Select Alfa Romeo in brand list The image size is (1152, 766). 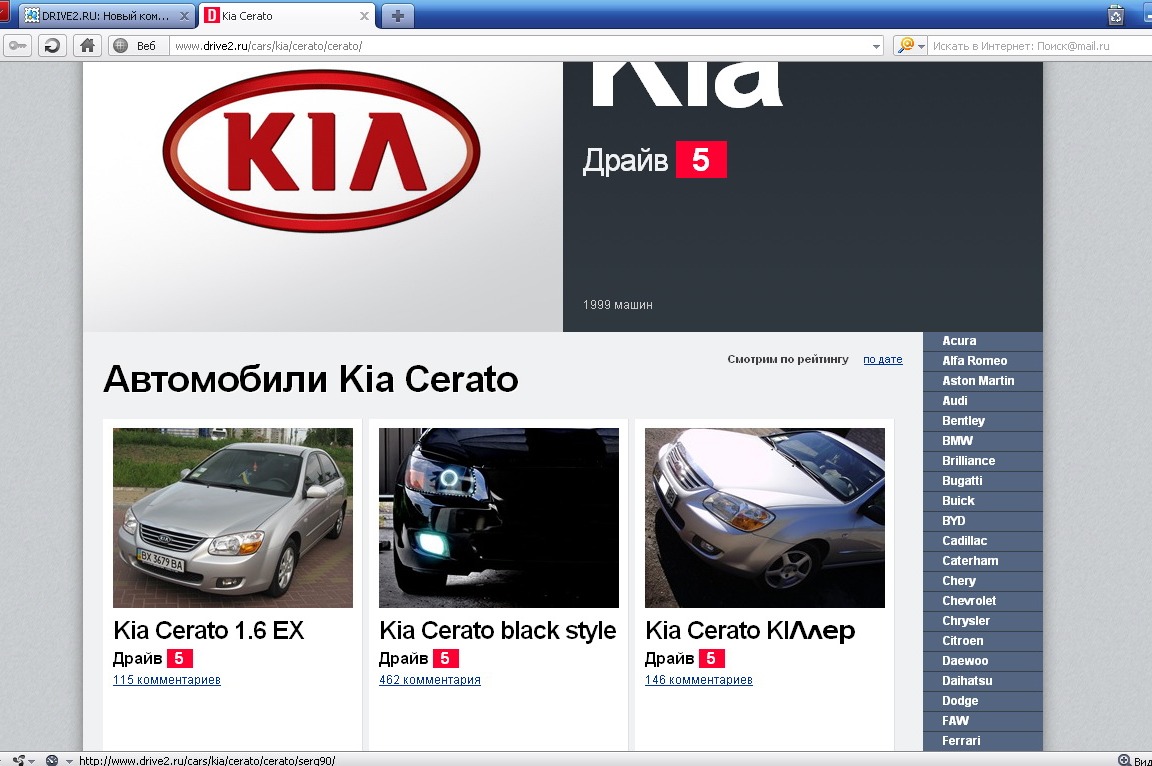pyautogui.click(x=982, y=361)
